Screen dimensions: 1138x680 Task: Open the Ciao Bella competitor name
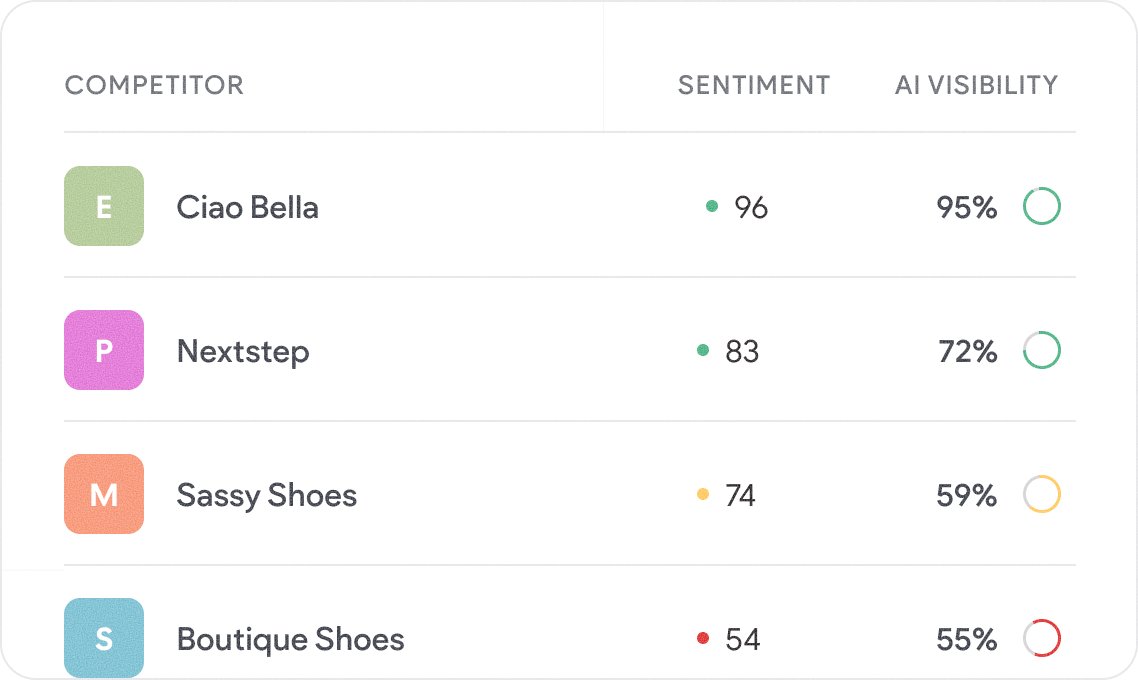[247, 208]
